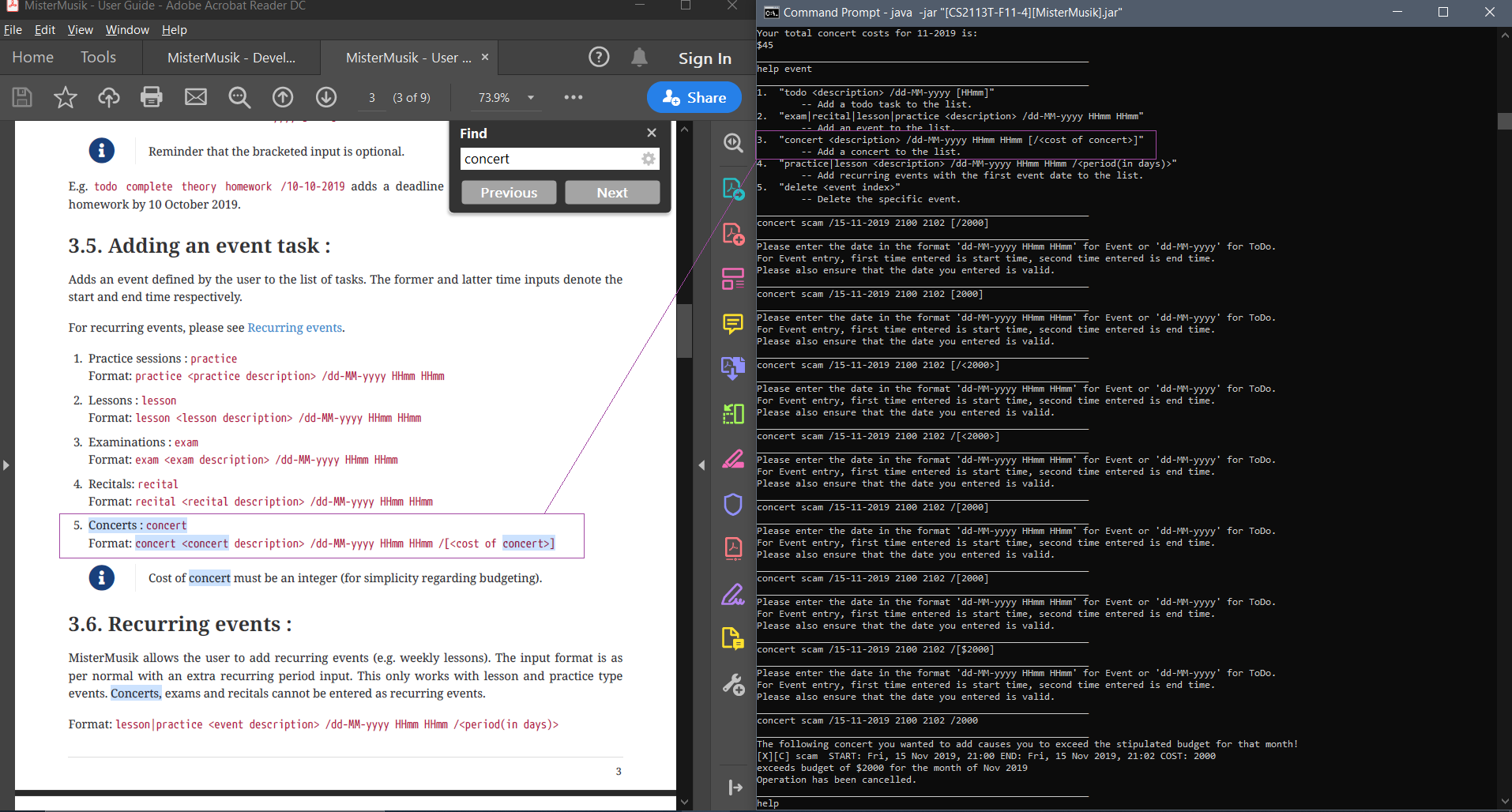Viewport: 1512px width, 812px height.
Task: Open the View menu
Action: (80, 30)
